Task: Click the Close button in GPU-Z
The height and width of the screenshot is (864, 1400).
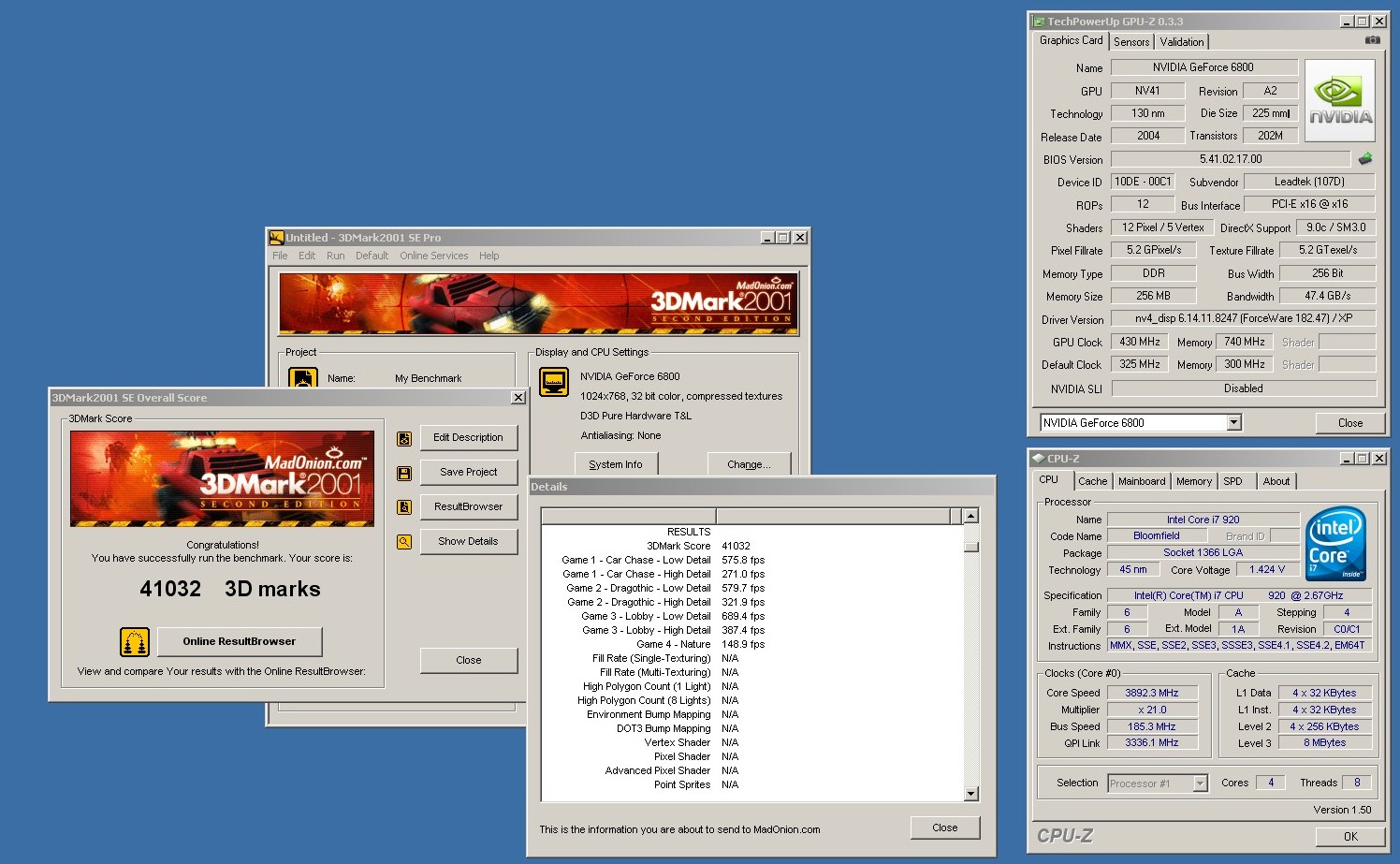Action: tap(1349, 423)
